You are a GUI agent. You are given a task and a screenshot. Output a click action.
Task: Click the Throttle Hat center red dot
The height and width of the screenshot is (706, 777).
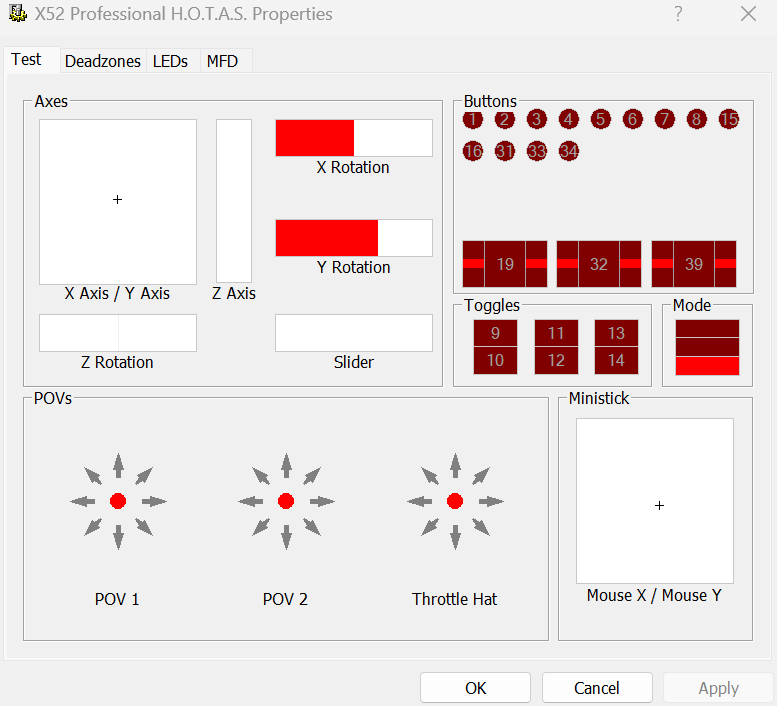(455, 501)
